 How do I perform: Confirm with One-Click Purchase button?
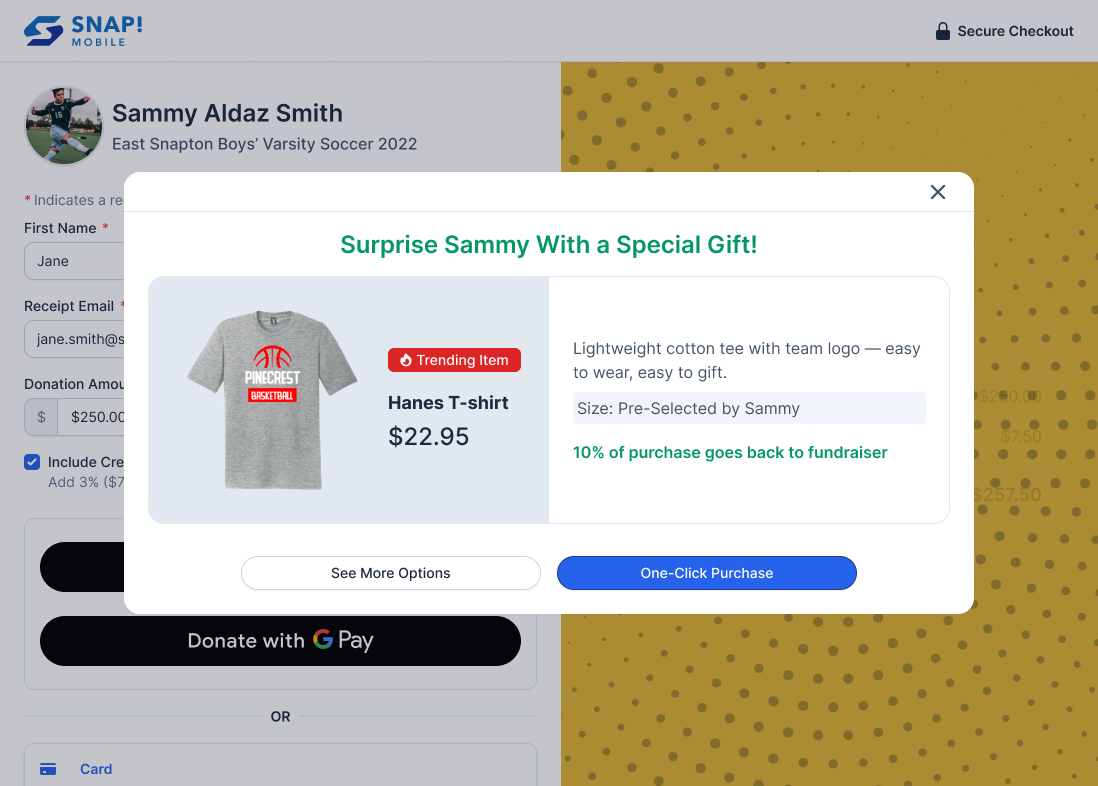(707, 573)
